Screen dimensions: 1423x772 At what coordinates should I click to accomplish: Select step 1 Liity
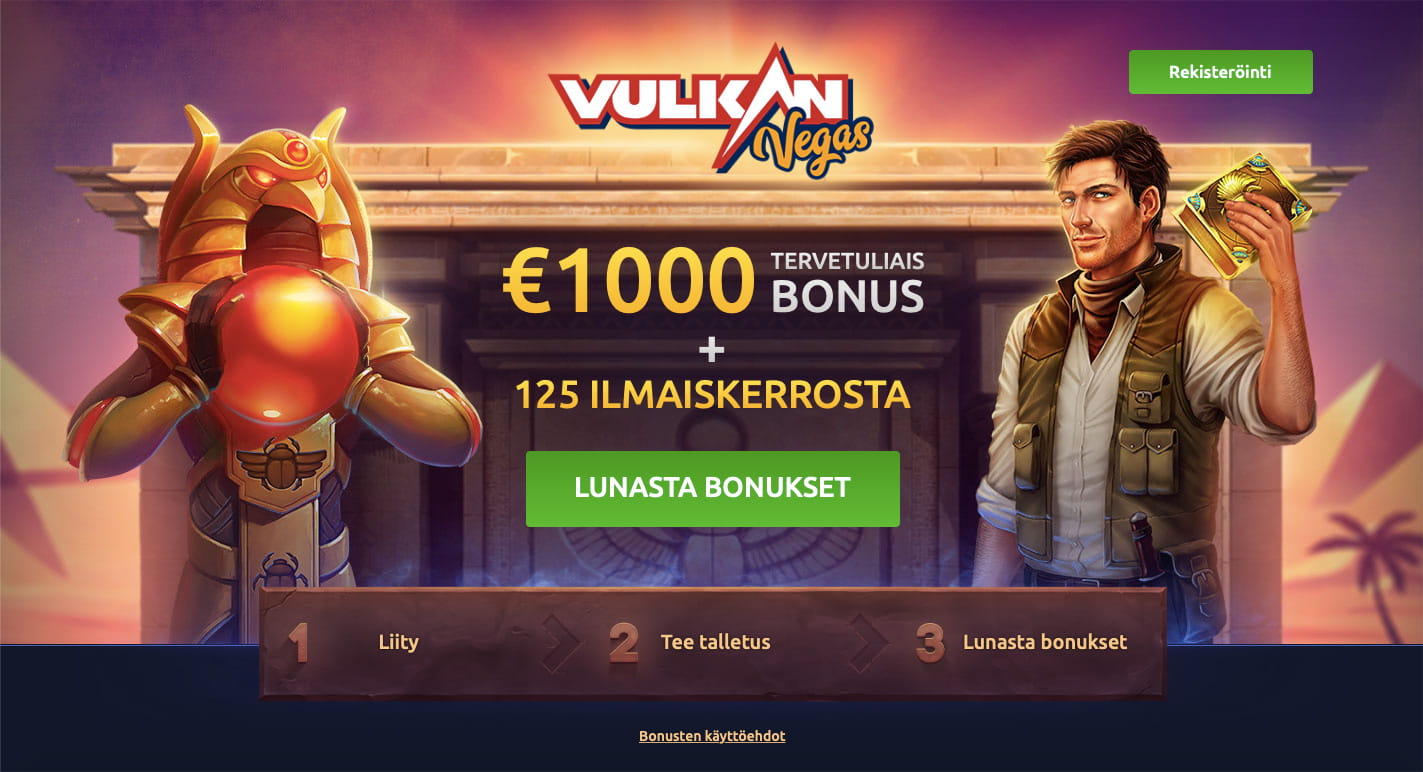[x=398, y=642]
